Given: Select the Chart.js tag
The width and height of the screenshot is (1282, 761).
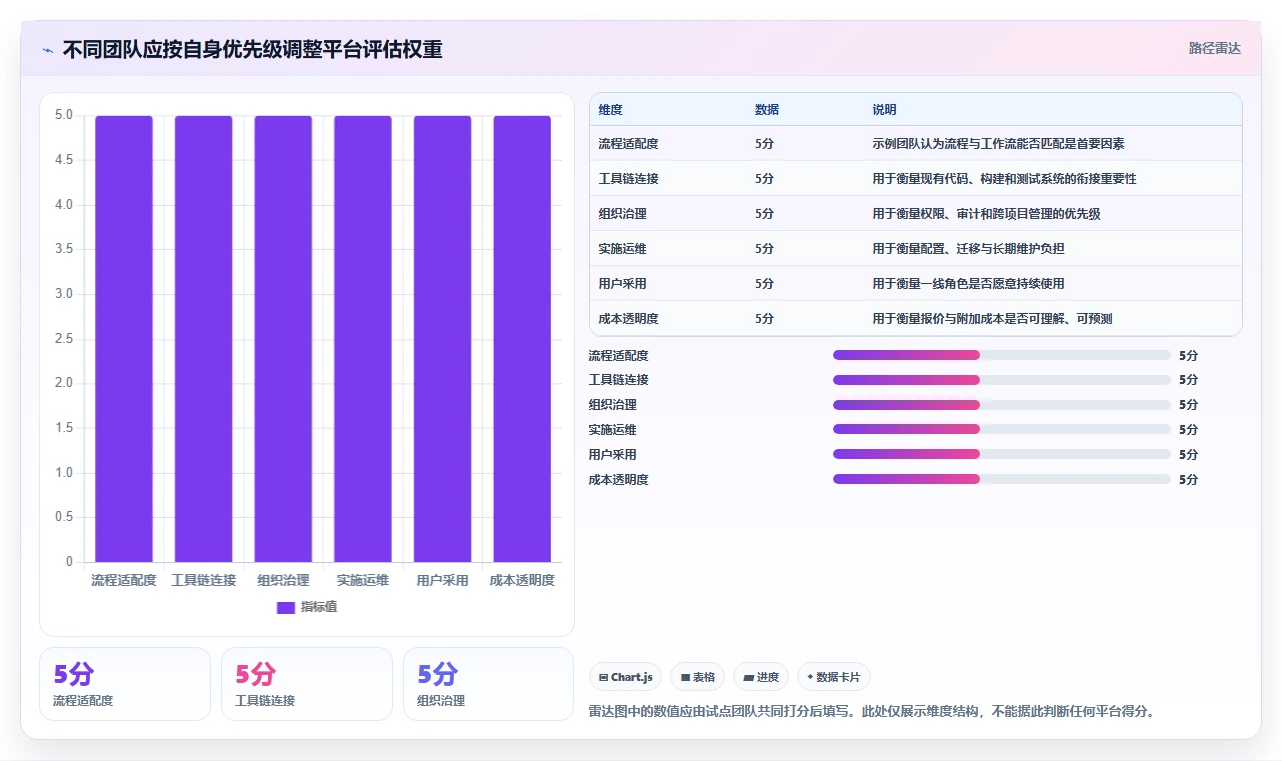Looking at the screenshot, I should [625, 677].
